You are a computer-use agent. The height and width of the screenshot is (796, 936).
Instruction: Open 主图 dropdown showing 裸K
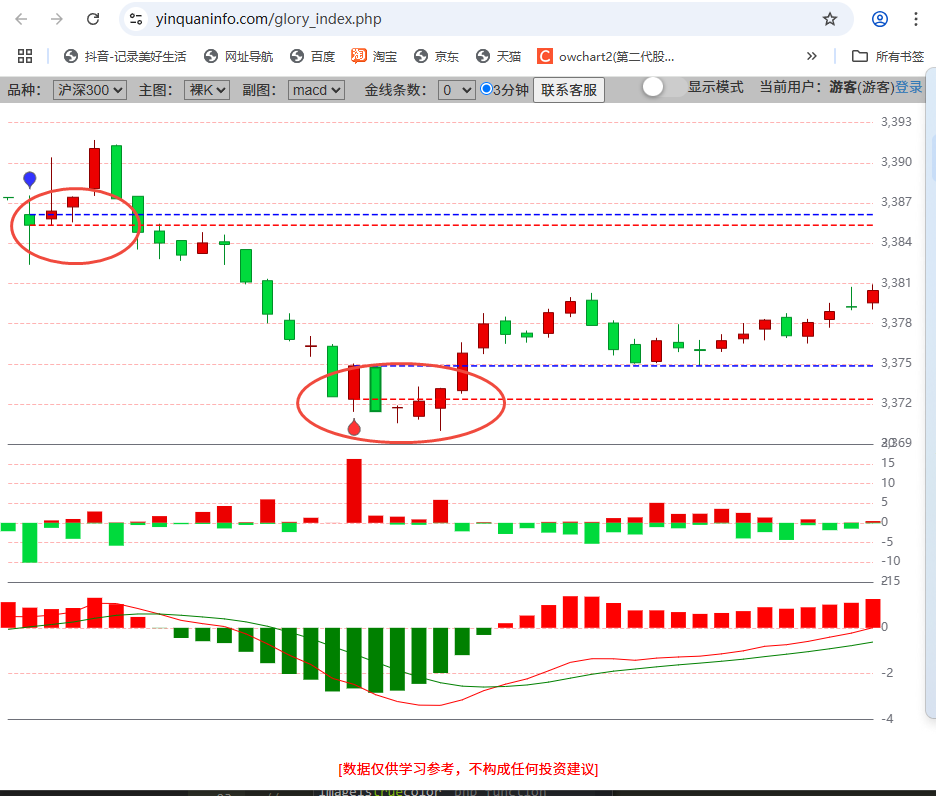pyautogui.click(x=207, y=90)
